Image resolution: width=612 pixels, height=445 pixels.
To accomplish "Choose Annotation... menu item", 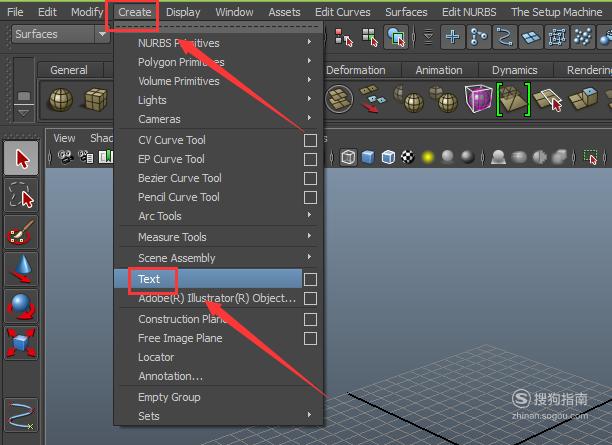I will click(x=170, y=376).
